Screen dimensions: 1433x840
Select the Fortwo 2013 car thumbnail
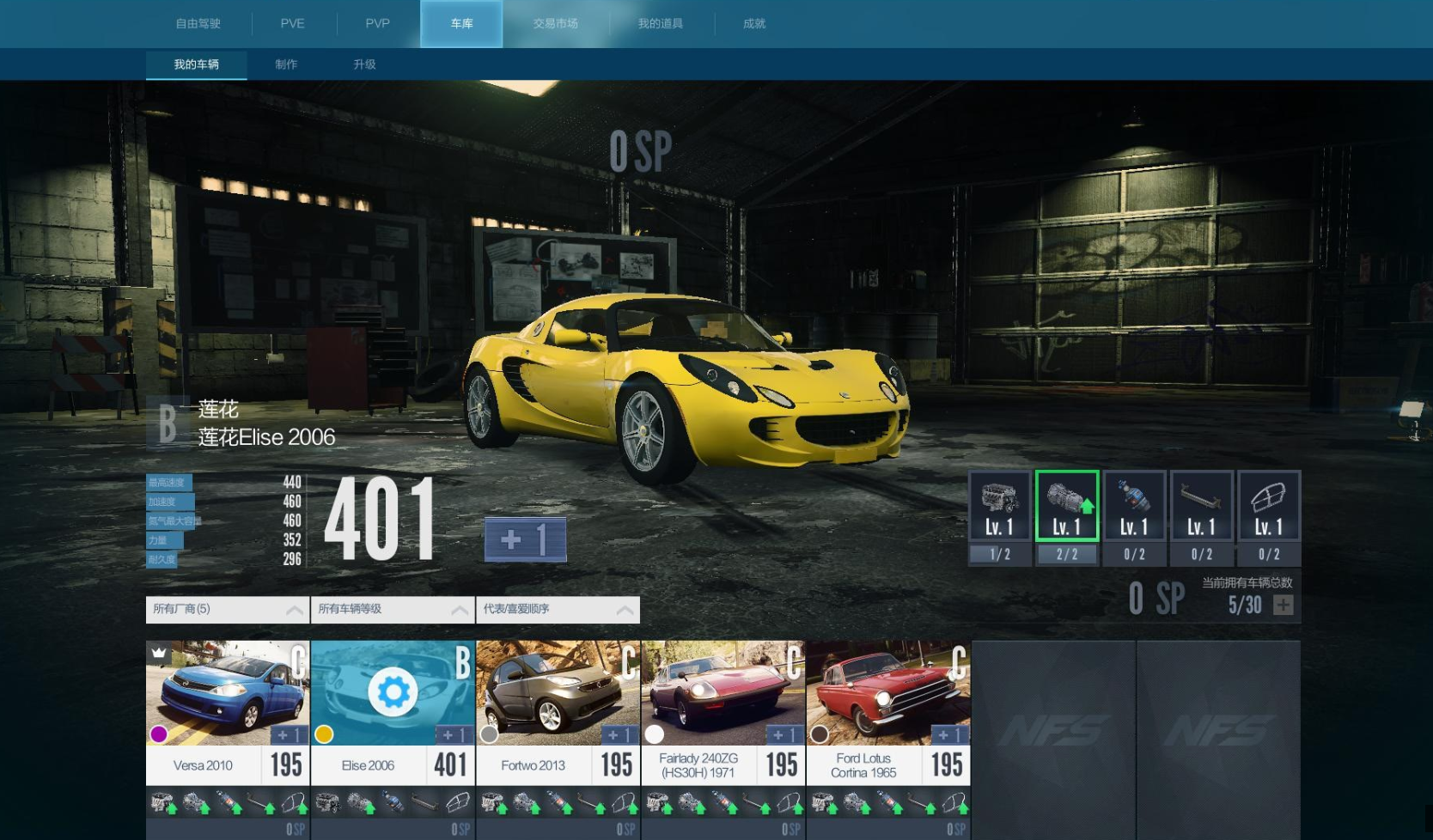[558, 692]
